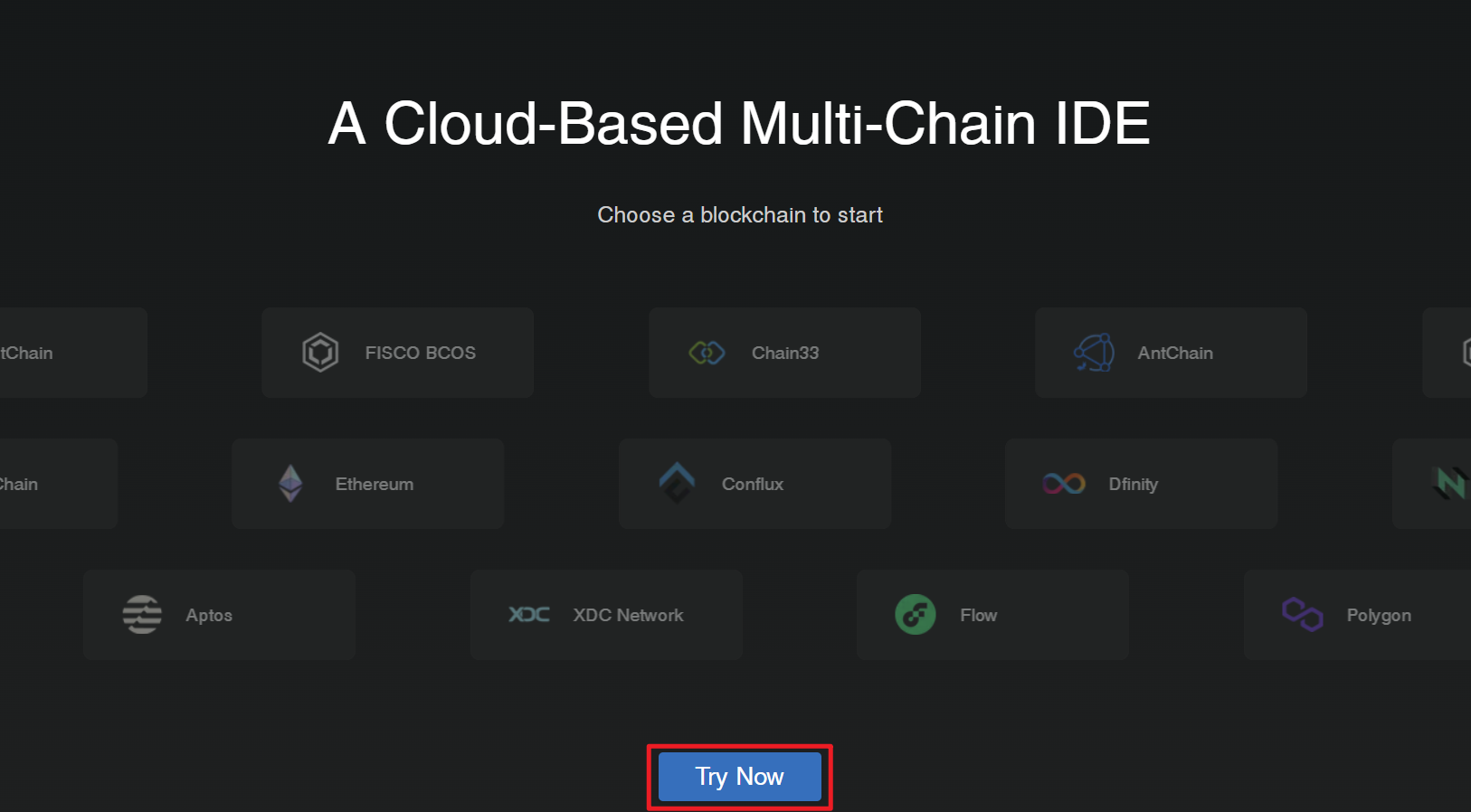Click the Aptos striped circle logo icon

coord(142,615)
